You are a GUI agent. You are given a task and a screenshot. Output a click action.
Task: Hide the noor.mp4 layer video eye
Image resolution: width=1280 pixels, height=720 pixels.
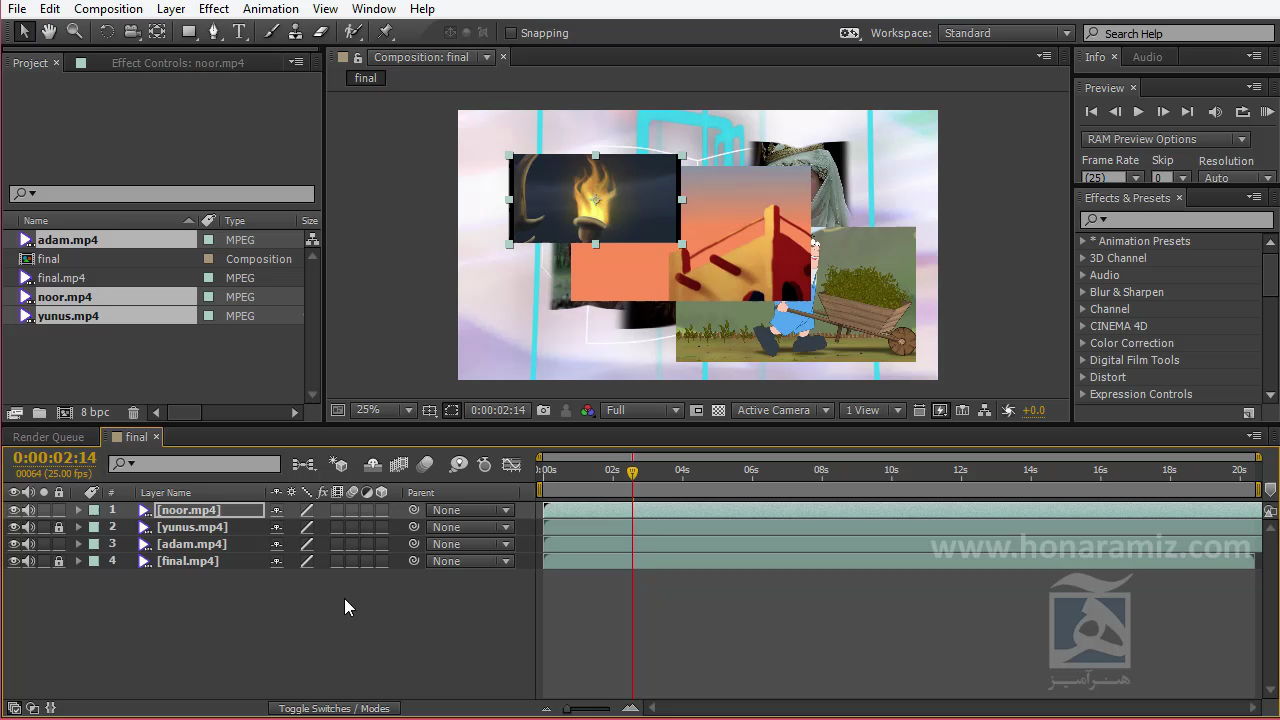pos(14,510)
